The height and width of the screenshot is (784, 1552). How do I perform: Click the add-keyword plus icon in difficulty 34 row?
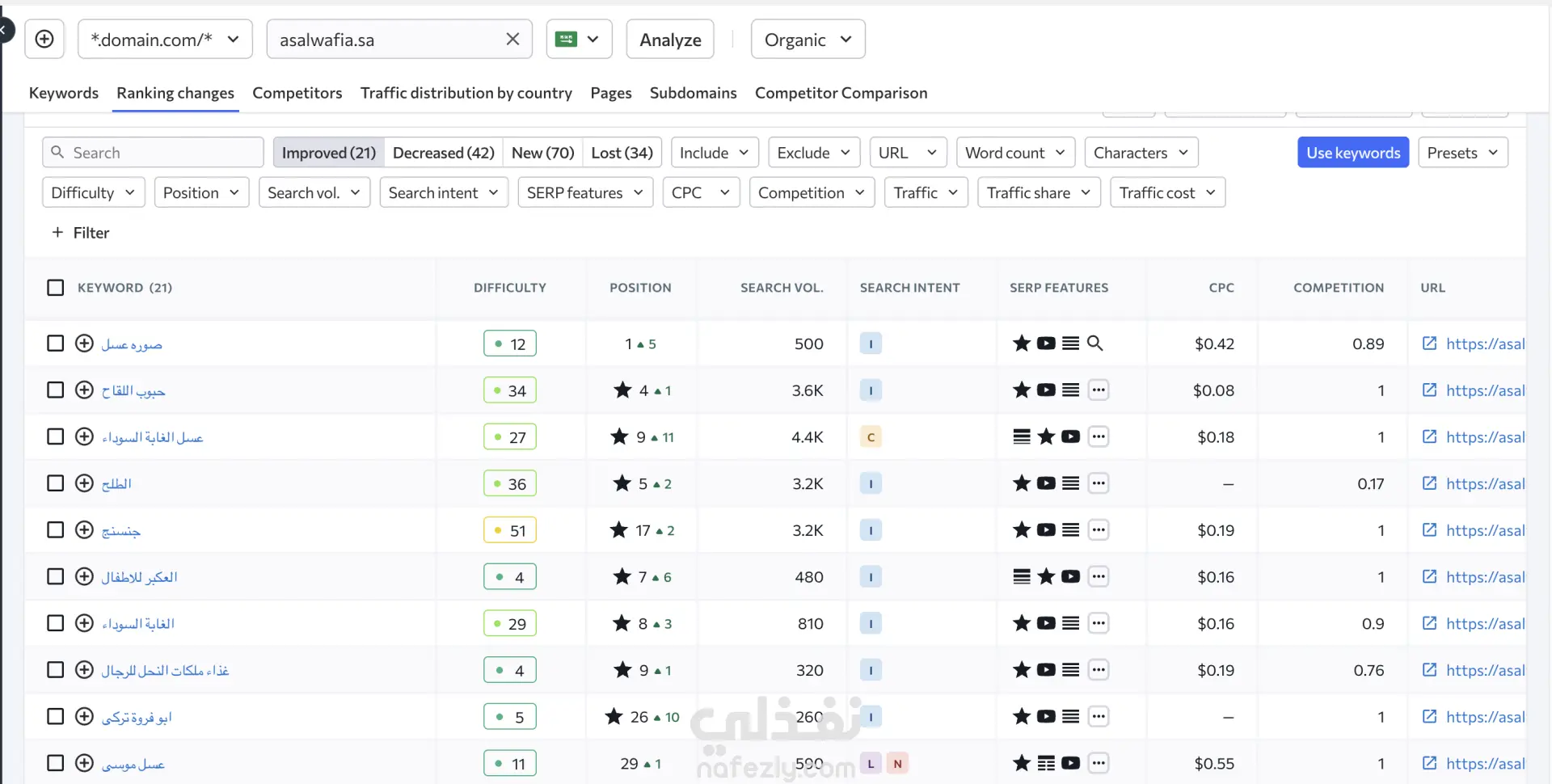(x=84, y=390)
